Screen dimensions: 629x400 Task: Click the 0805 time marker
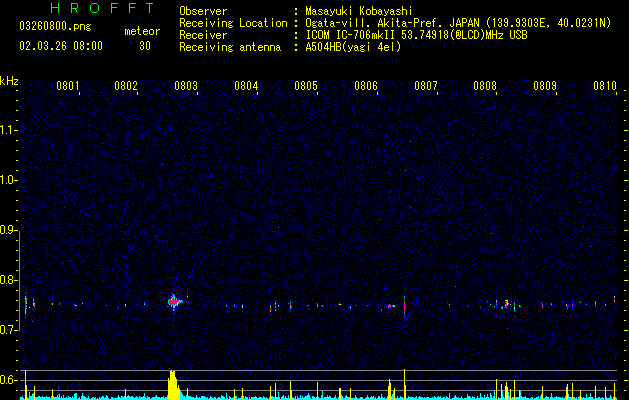[306, 86]
